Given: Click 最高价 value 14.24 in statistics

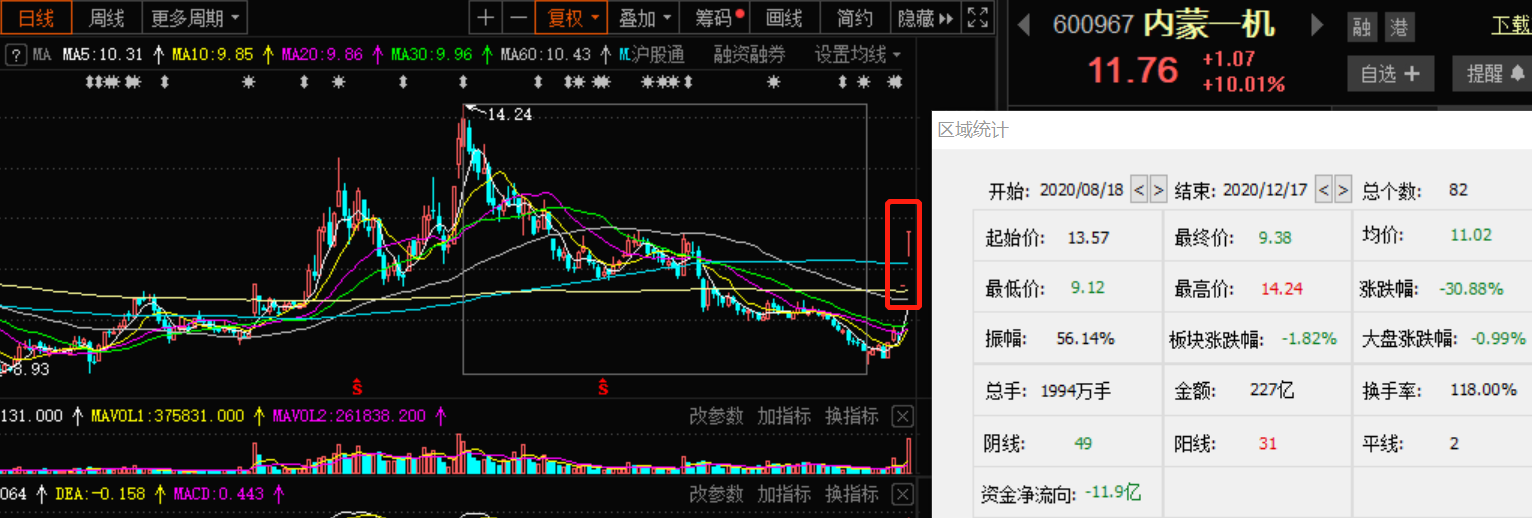Looking at the screenshot, I should tap(1281, 289).
